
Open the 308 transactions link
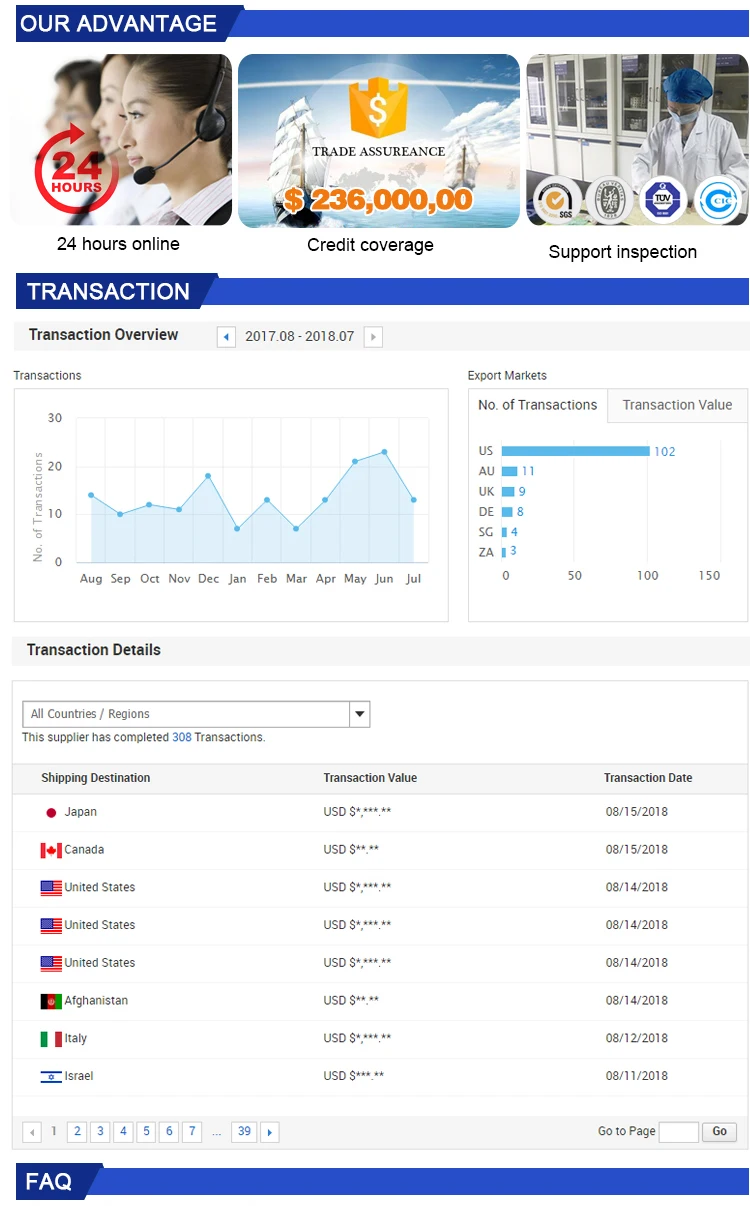[x=181, y=737]
